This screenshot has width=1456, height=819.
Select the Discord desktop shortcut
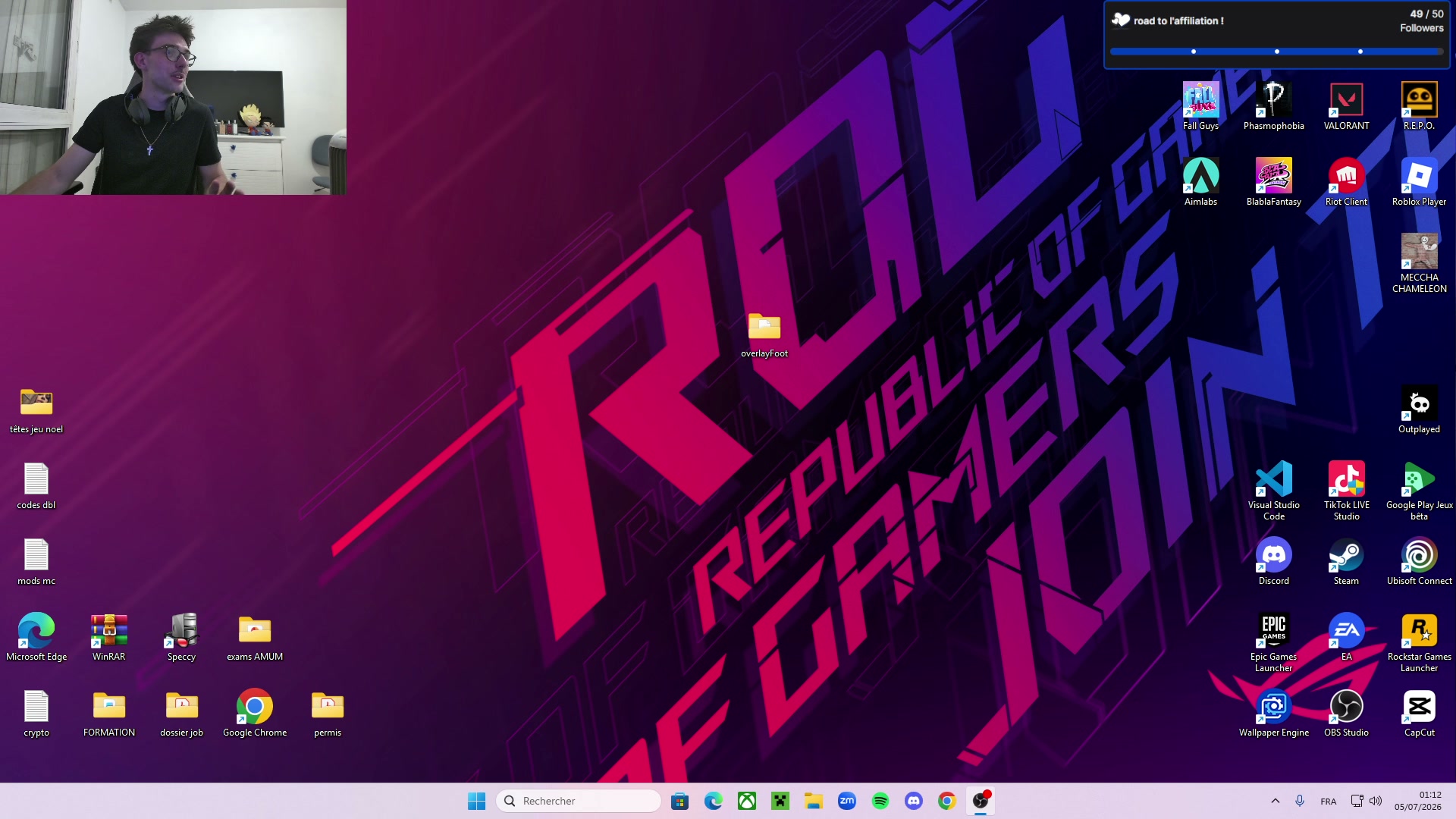tap(1273, 562)
